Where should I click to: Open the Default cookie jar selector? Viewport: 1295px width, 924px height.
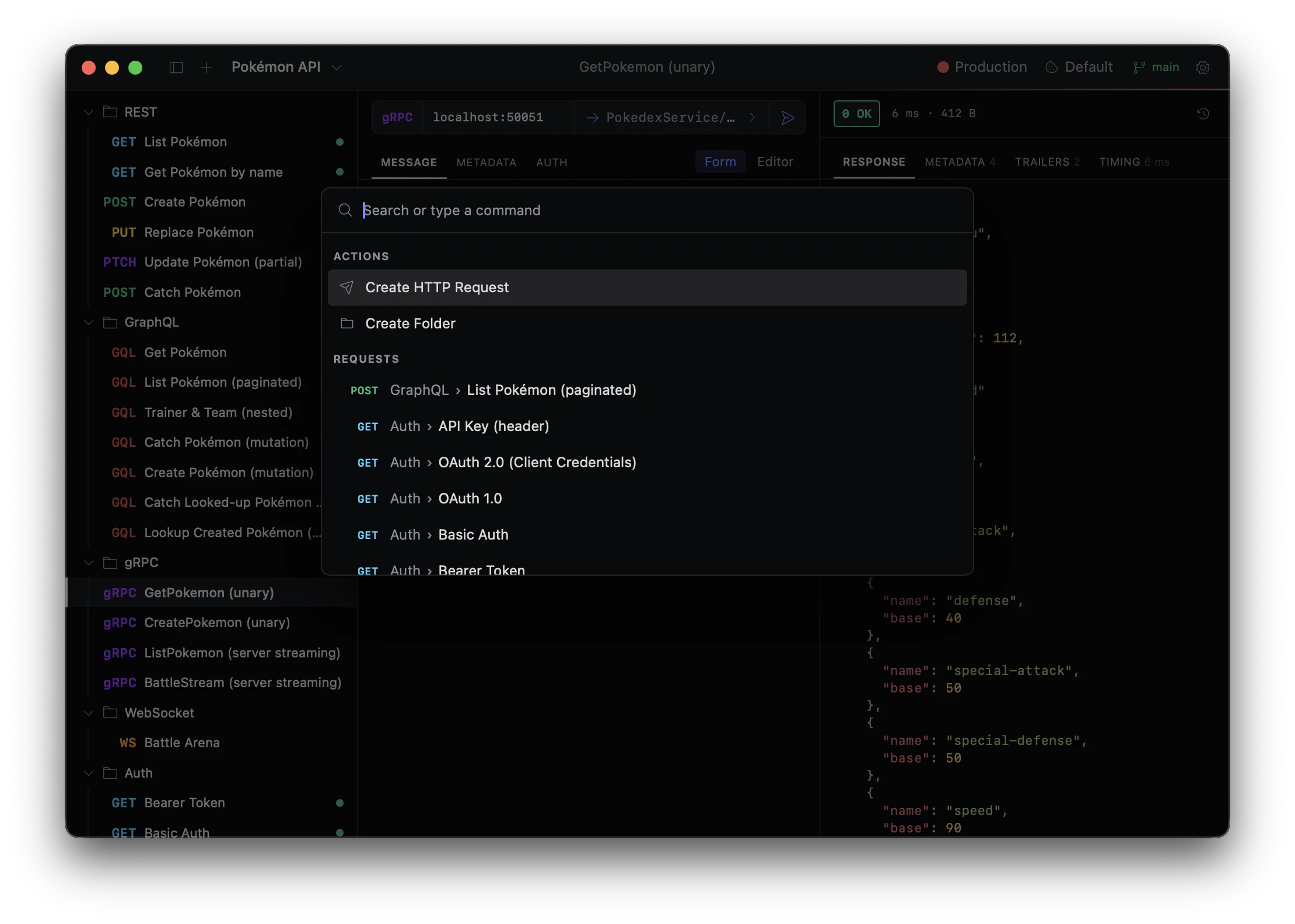click(1079, 67)
